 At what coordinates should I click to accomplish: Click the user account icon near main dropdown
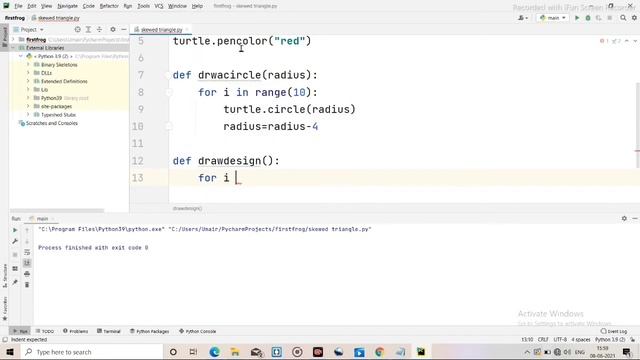point(522,18)
